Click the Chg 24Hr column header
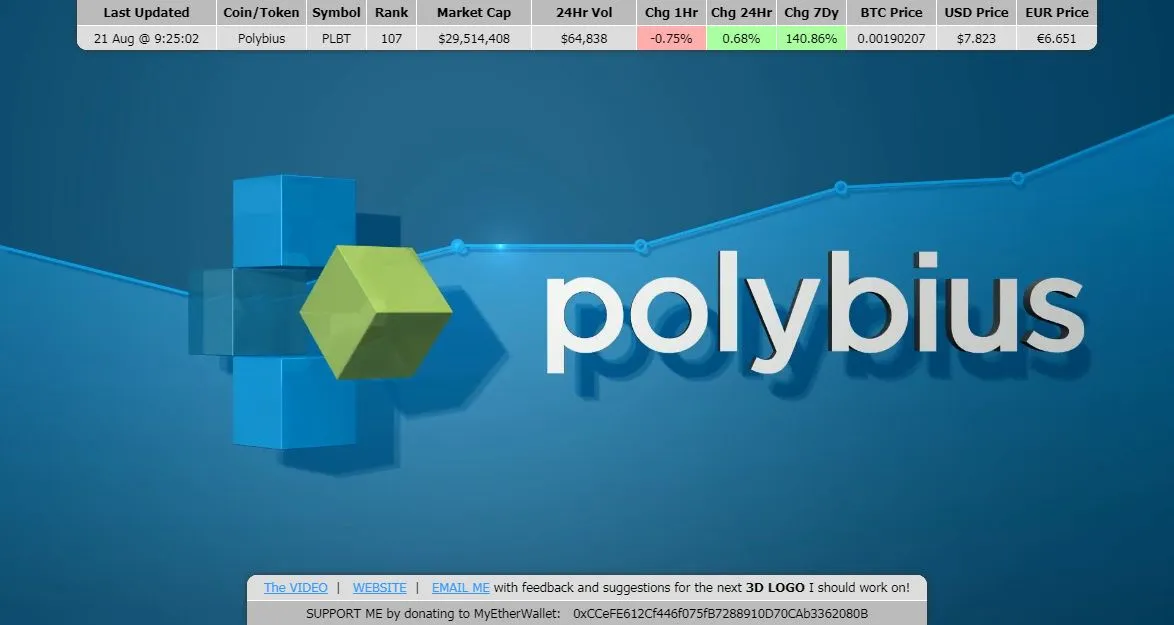The height and width of the screenshot is (625, 1174). tap(741, 13)
